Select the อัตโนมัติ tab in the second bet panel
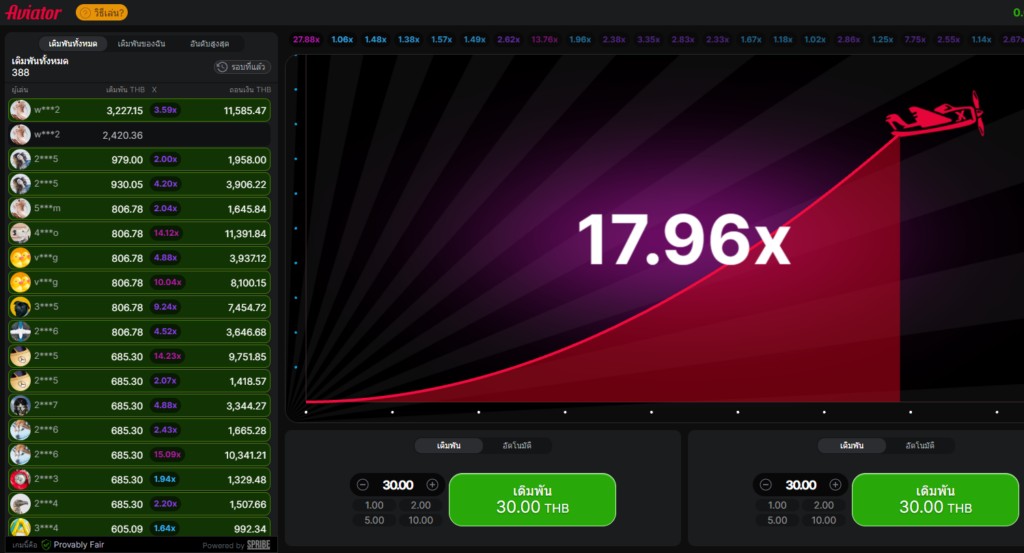The width and height of the screenshot is (1024, 553). pos(920,445)
